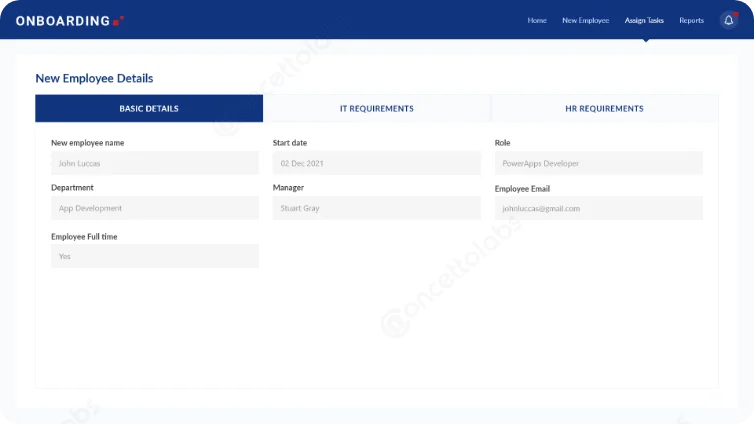Click the Employee Full time field
This screenshot has width=754, height=424.
click(155, 256)
